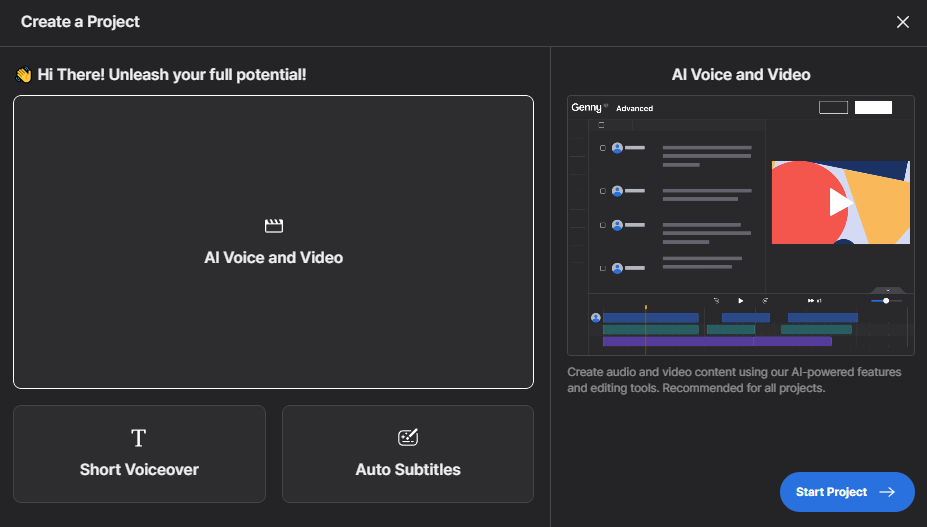Click the white play triangle on the preview video
Screen dimensions: 927x527
840,202
